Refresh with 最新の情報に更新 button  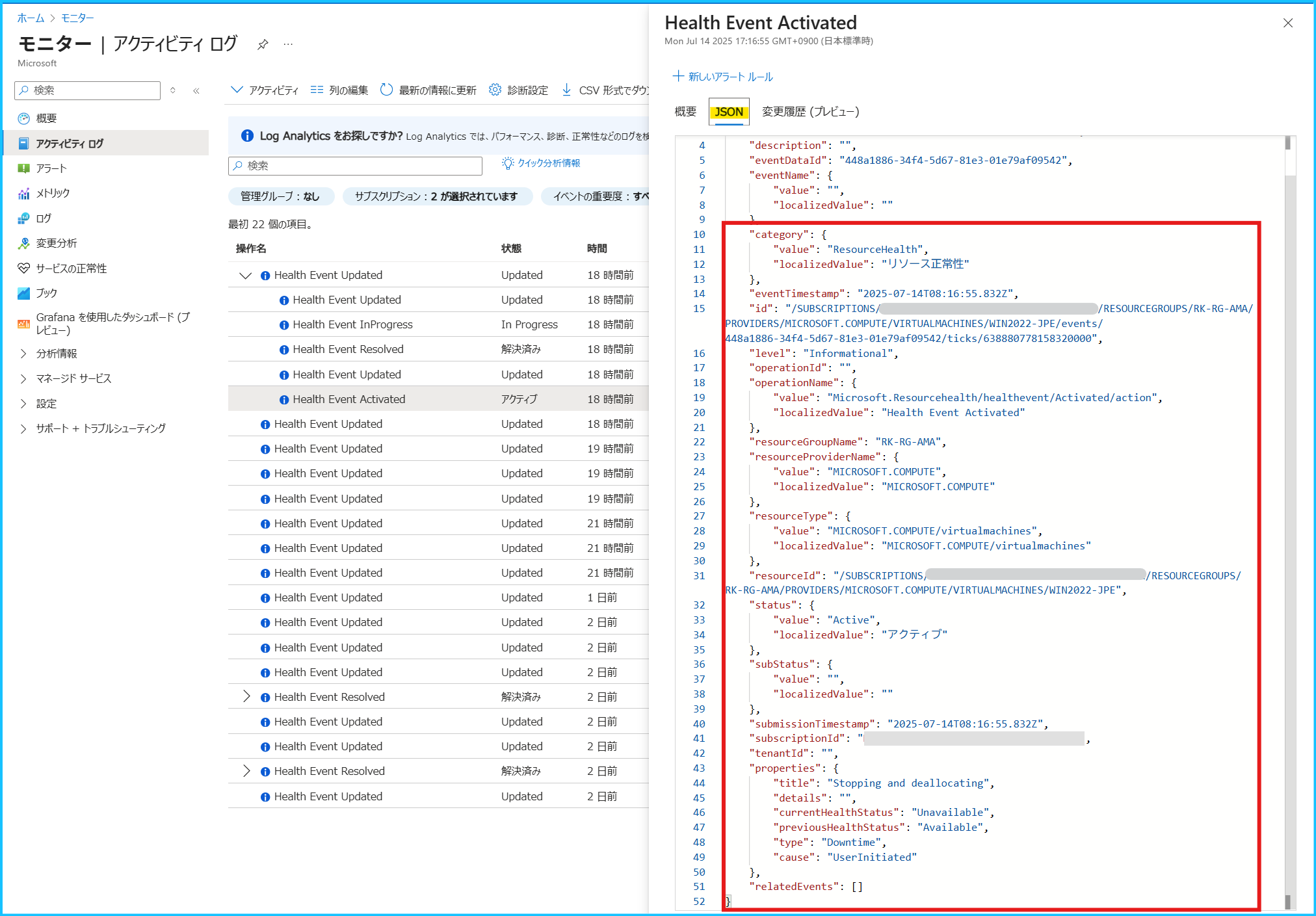click(x=428, y=90)
